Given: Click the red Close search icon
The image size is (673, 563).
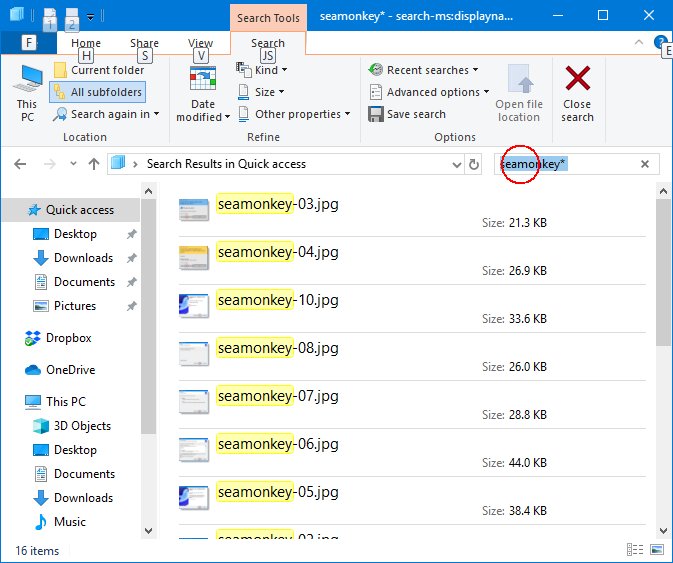Looking at the screenshot, I should click(x=578, y=78).
